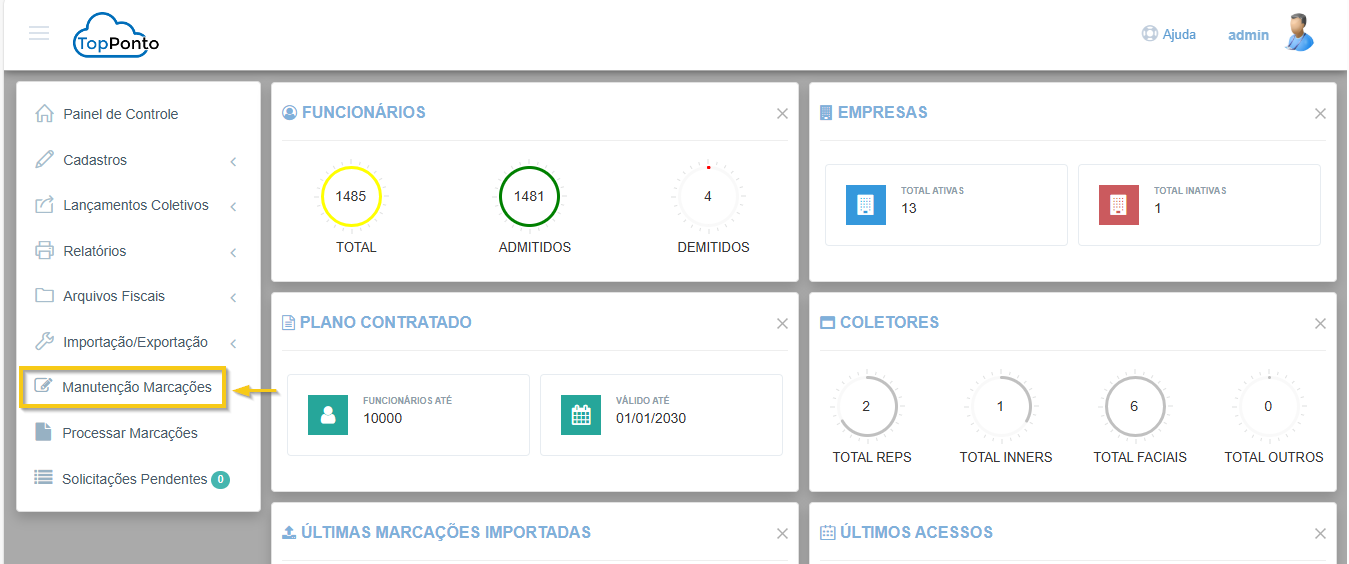The image size is (1349, 564).
Task: Open Manutenção Marcações in sidebar
Action: pyautogui.click(x=136, y=387)
